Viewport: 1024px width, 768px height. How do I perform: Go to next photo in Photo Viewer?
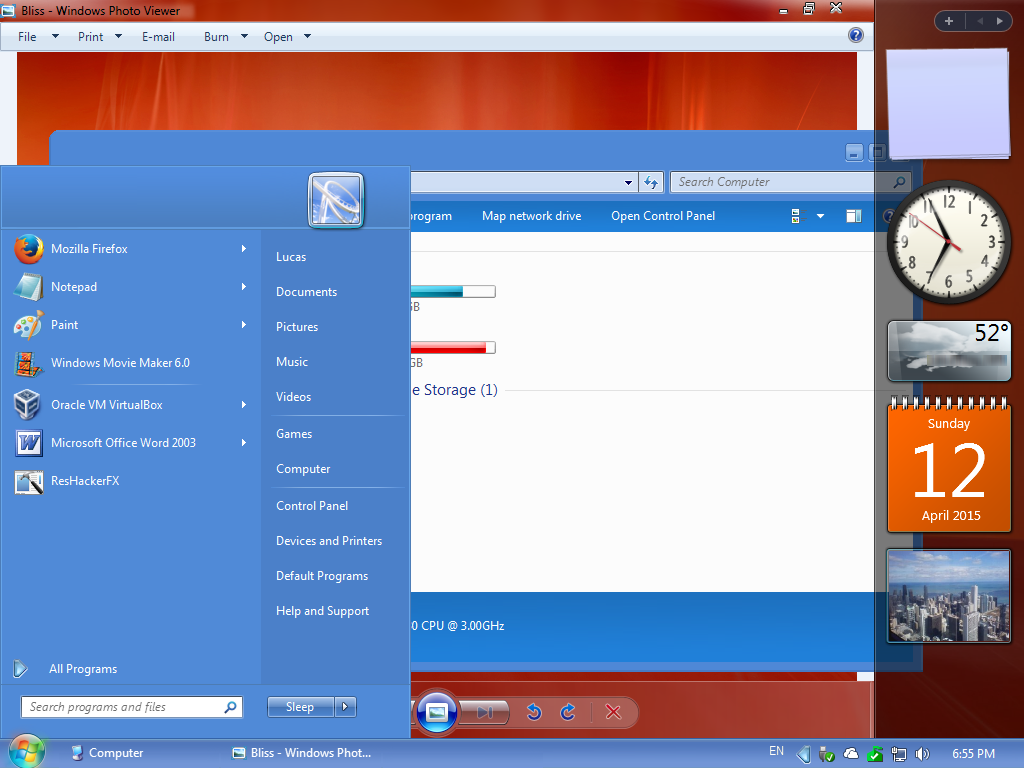point(484,712)
